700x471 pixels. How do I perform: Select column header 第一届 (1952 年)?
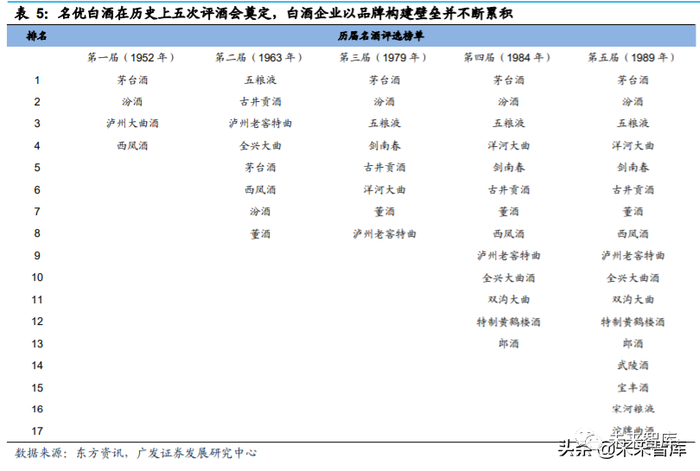coord(131,58)
